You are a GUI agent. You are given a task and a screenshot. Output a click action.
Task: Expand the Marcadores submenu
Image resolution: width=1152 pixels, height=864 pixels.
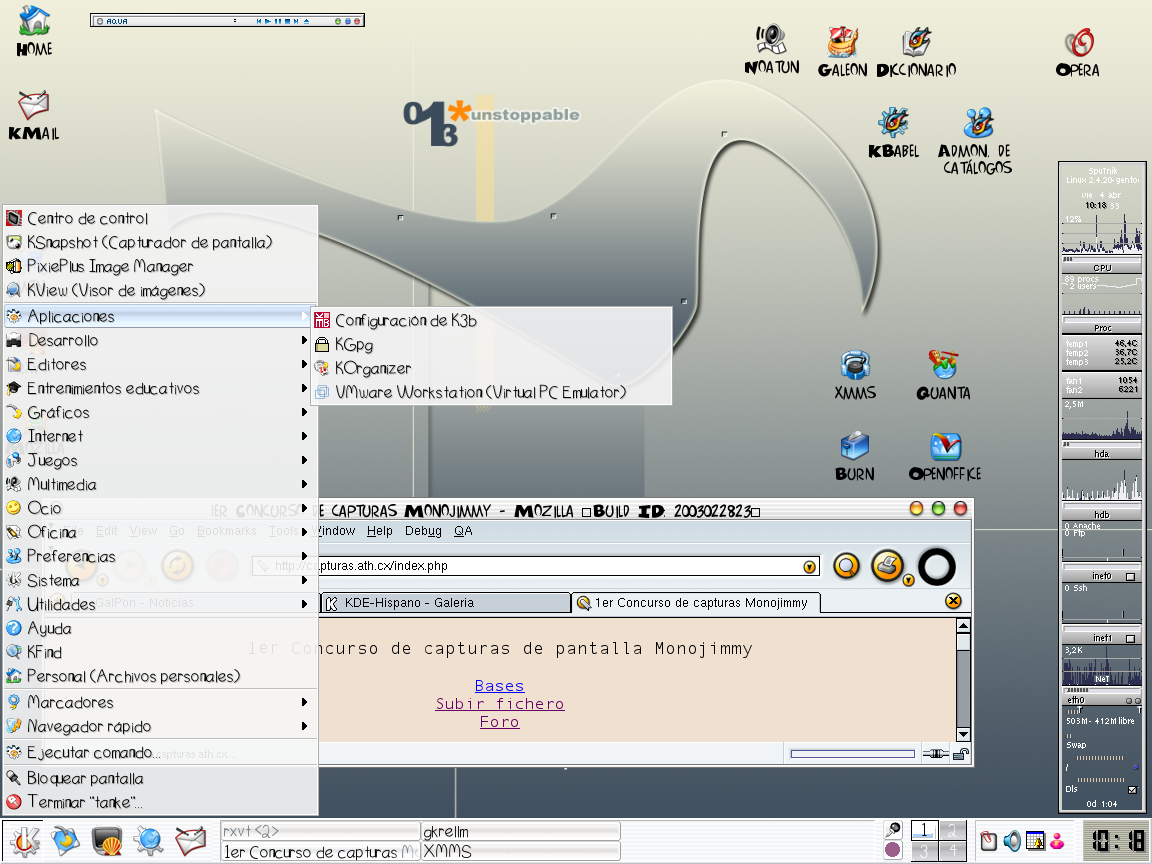click(160, 702)
